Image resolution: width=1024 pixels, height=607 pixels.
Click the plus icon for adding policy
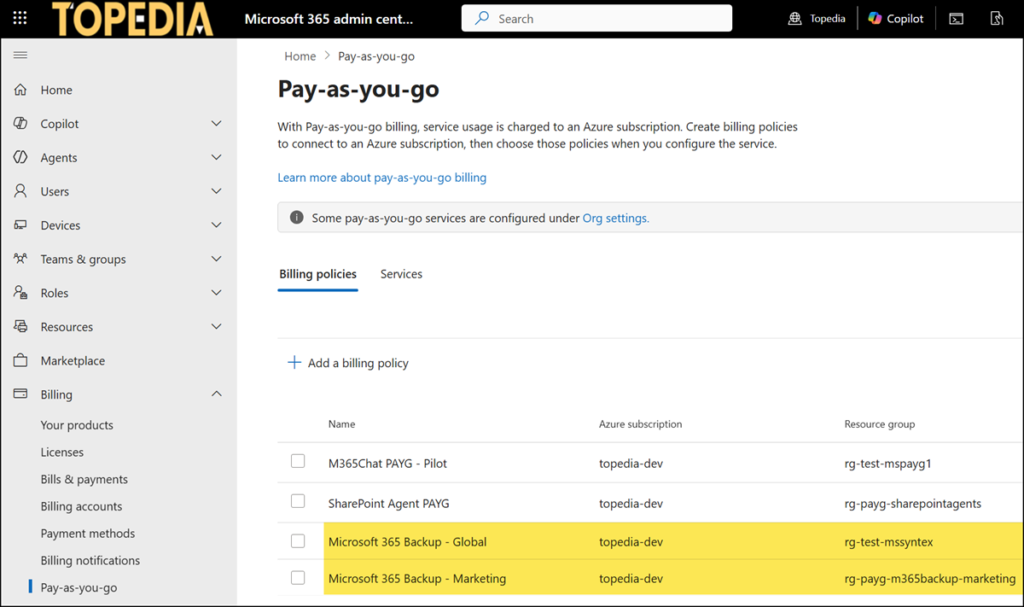click(295, 362)
